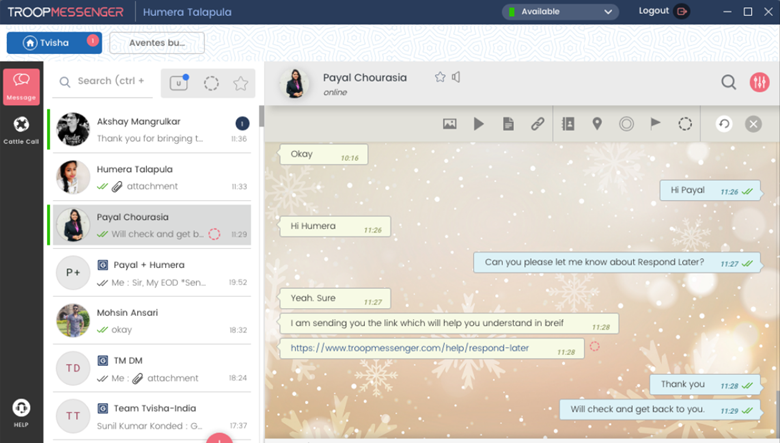
Task: Click Mohsin Ansari's avatar
Action: 73,320
